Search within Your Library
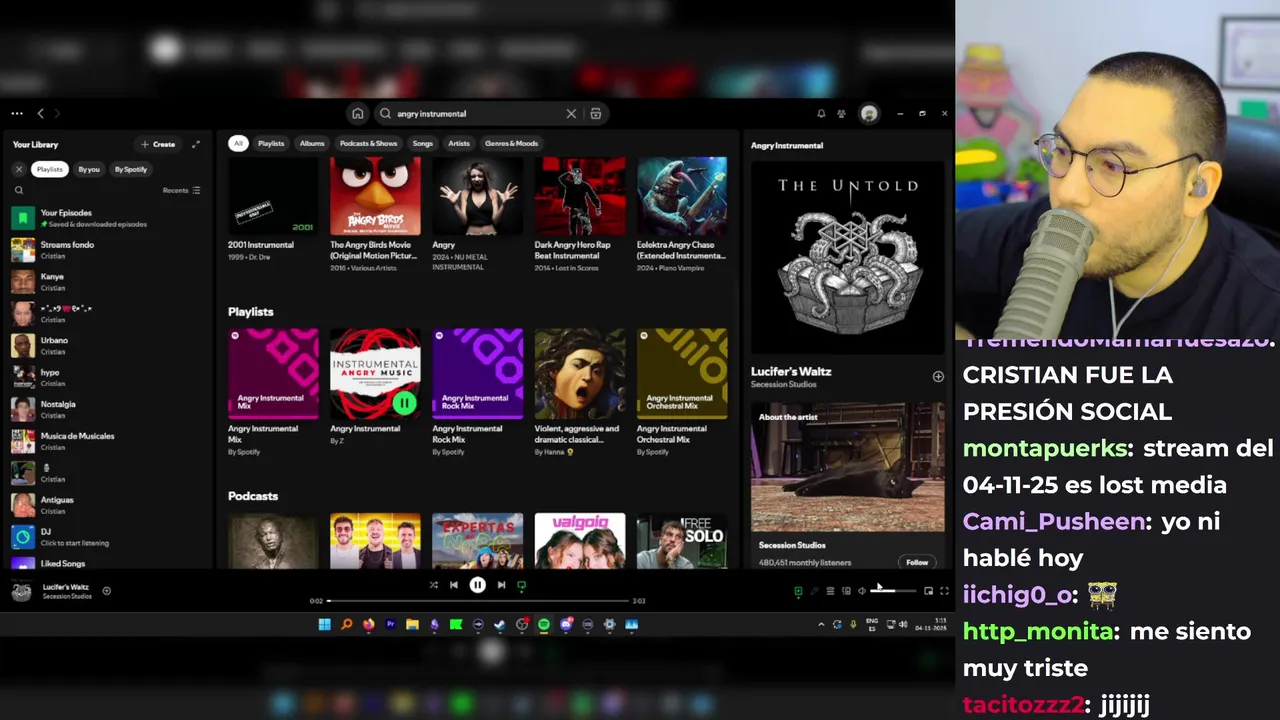 point(18,190)
